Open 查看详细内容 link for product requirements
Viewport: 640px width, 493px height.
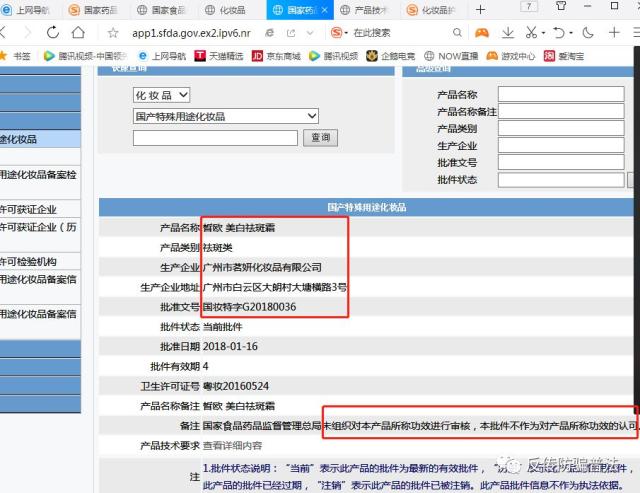coord(232,446)
